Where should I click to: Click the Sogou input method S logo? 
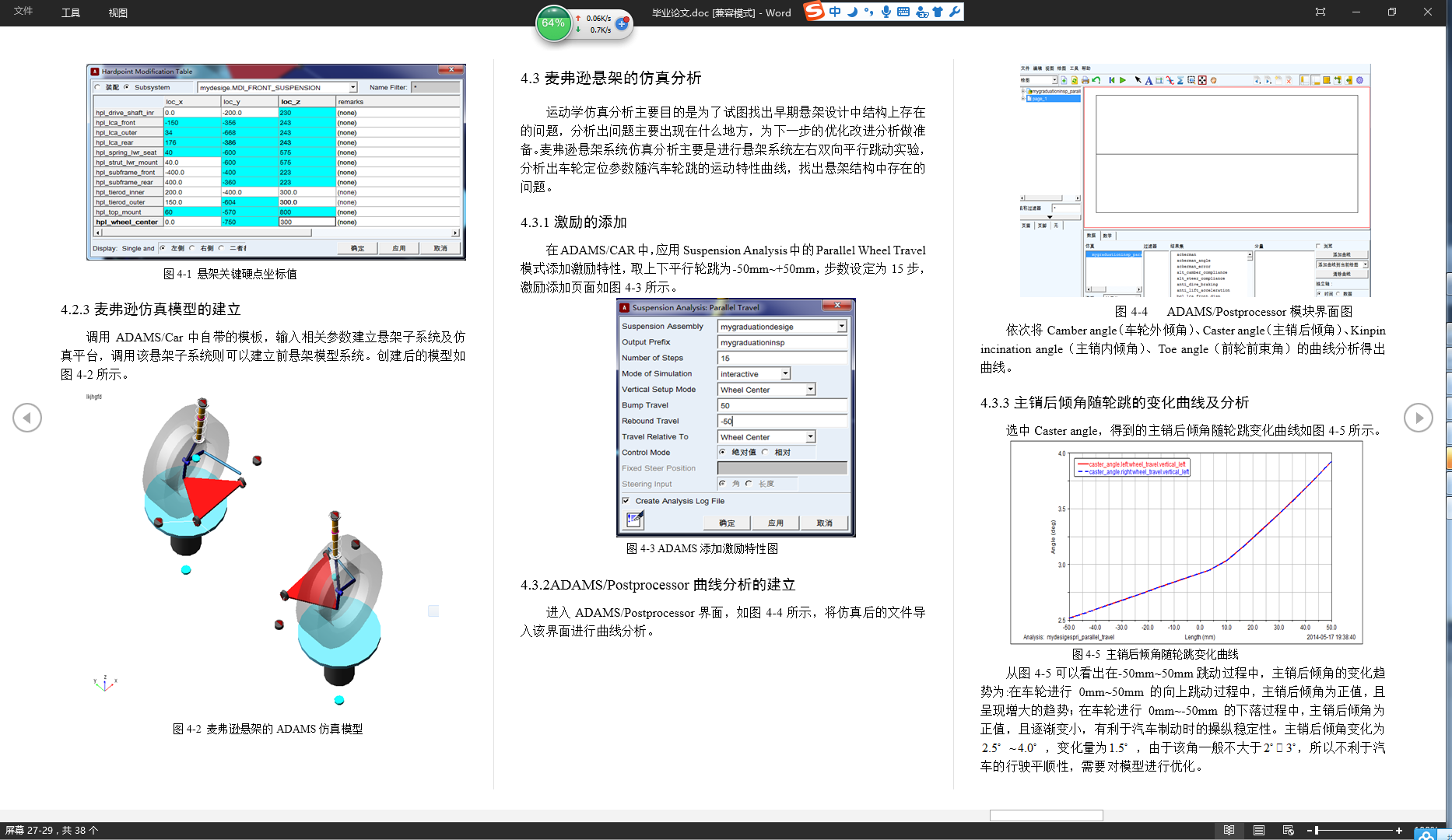[x=814, y=12]
